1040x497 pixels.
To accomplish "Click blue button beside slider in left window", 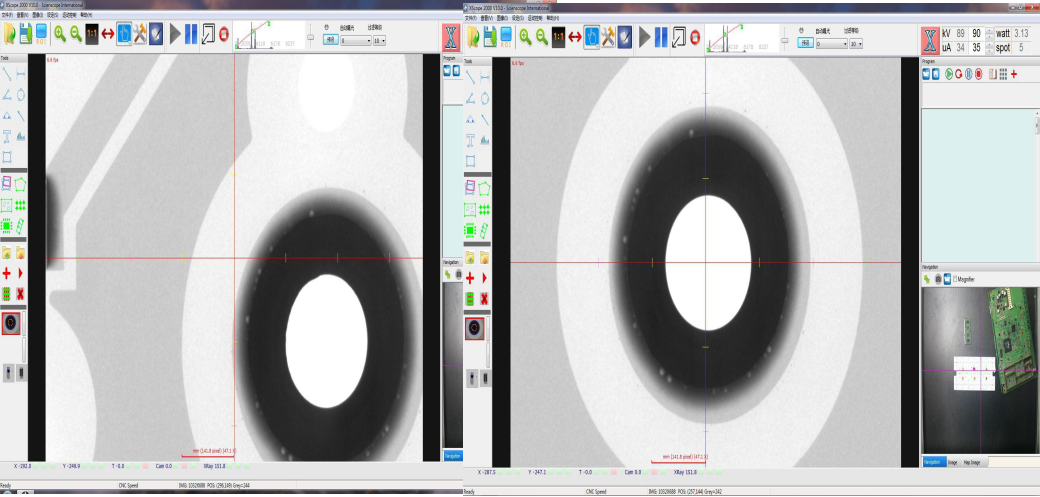I will tap(330, 40).
